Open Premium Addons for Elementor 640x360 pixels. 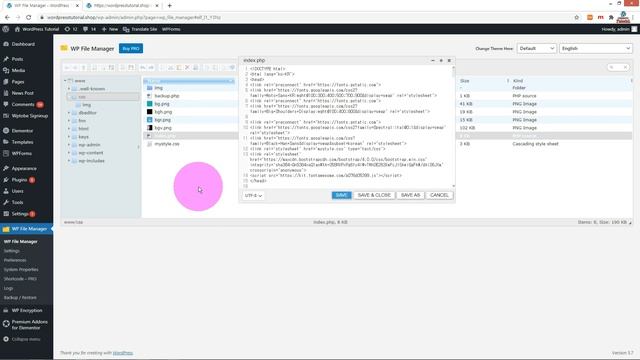click(x=29, y=325)
